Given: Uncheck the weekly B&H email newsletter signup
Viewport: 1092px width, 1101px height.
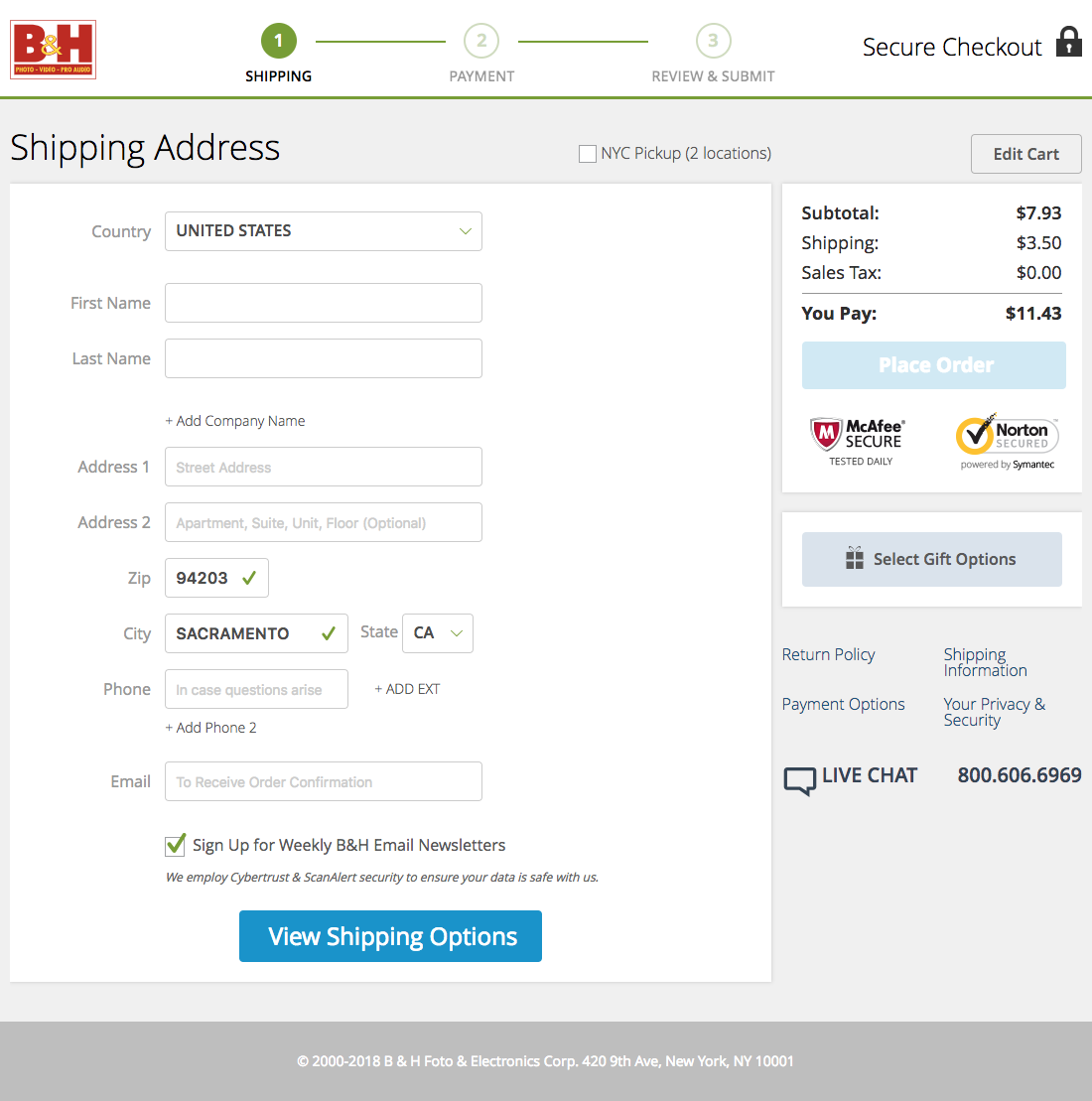Looking at the screenshot, I should click(x=175, y=845).
